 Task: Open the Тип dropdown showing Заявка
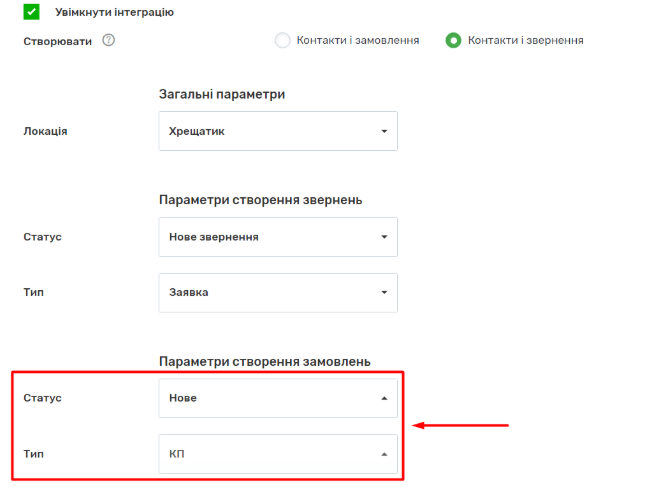[x=277, y=293]
